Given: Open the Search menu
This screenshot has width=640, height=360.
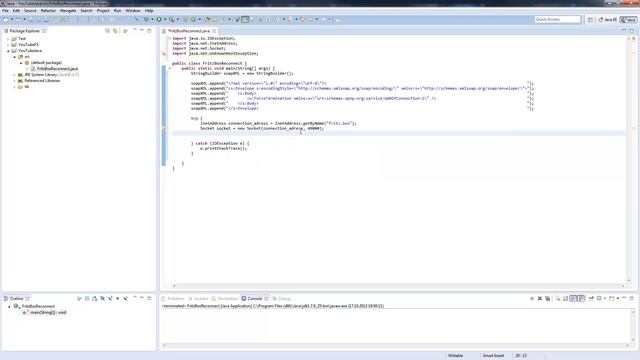Looking at the screenshot, I should point(87,11).
